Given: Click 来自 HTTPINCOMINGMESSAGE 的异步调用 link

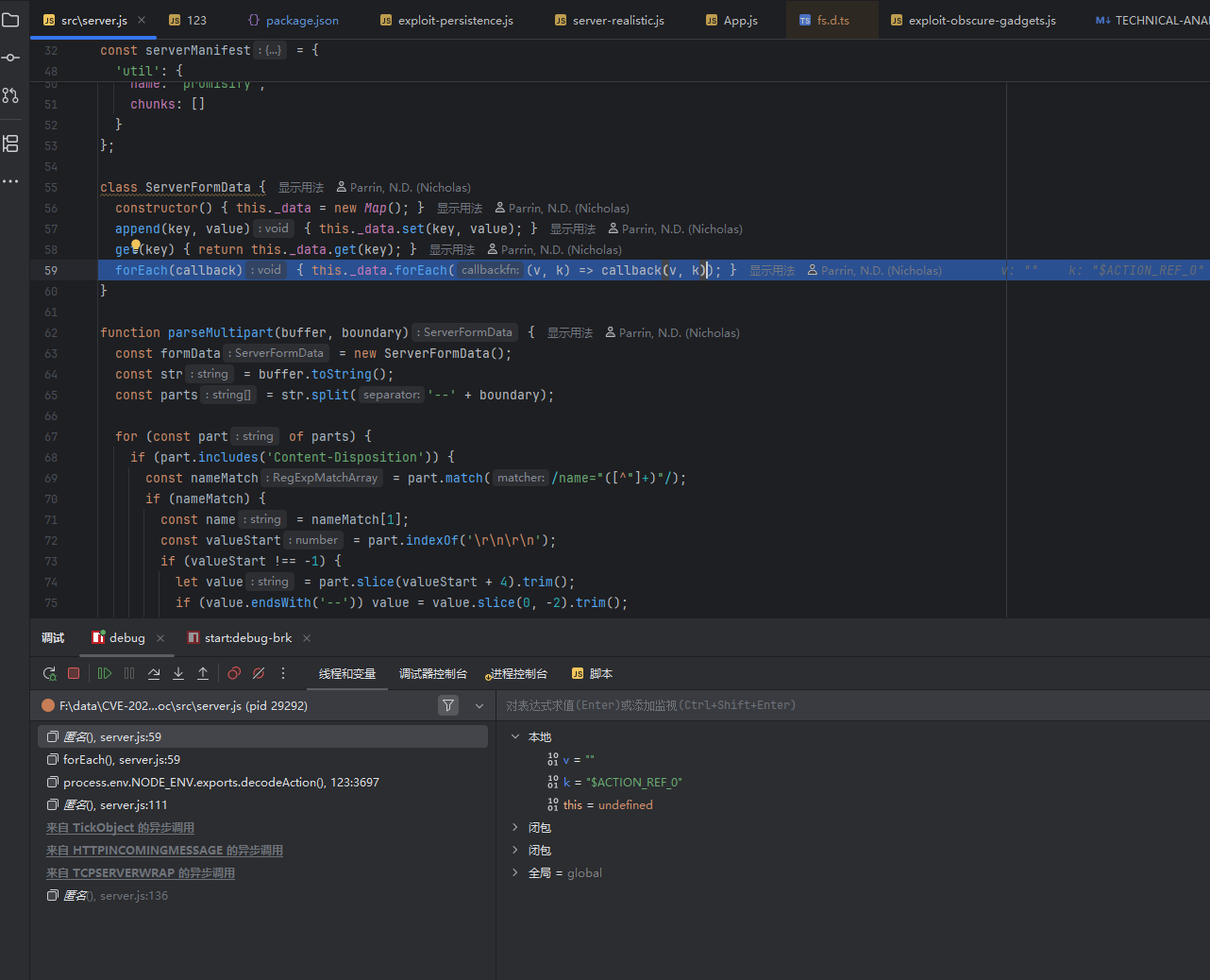Looking at the screenshot, I should [164, 850].
